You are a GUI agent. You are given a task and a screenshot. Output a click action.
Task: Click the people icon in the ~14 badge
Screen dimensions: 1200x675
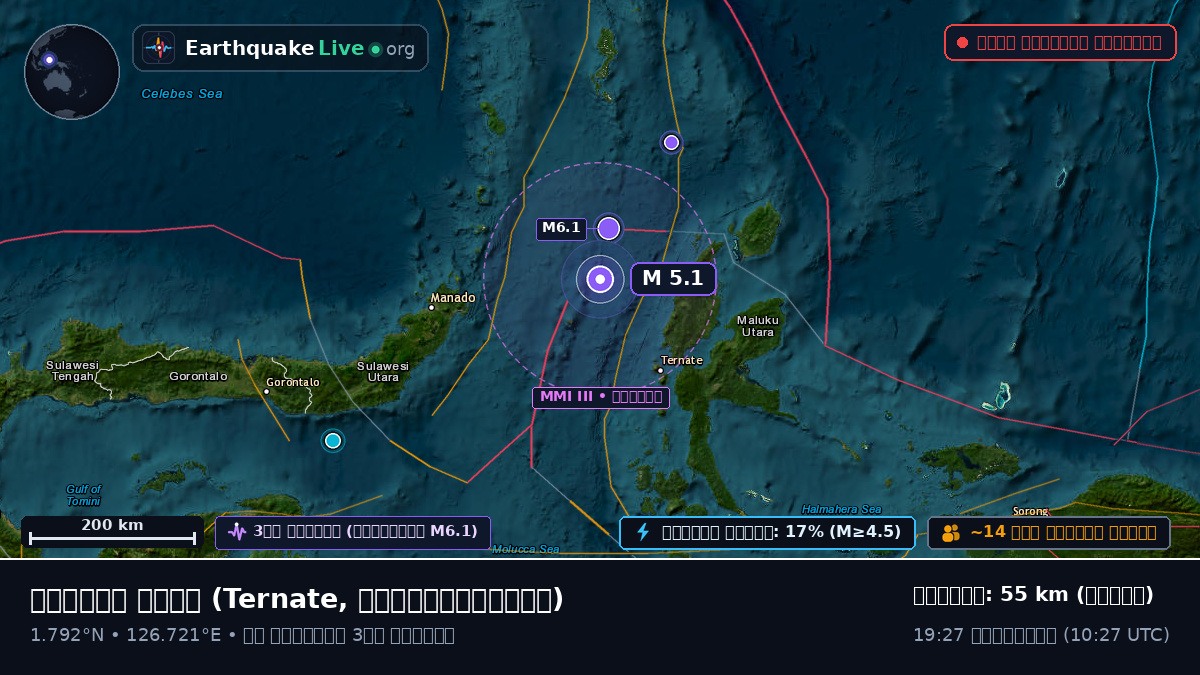click(x=951, y=533)
